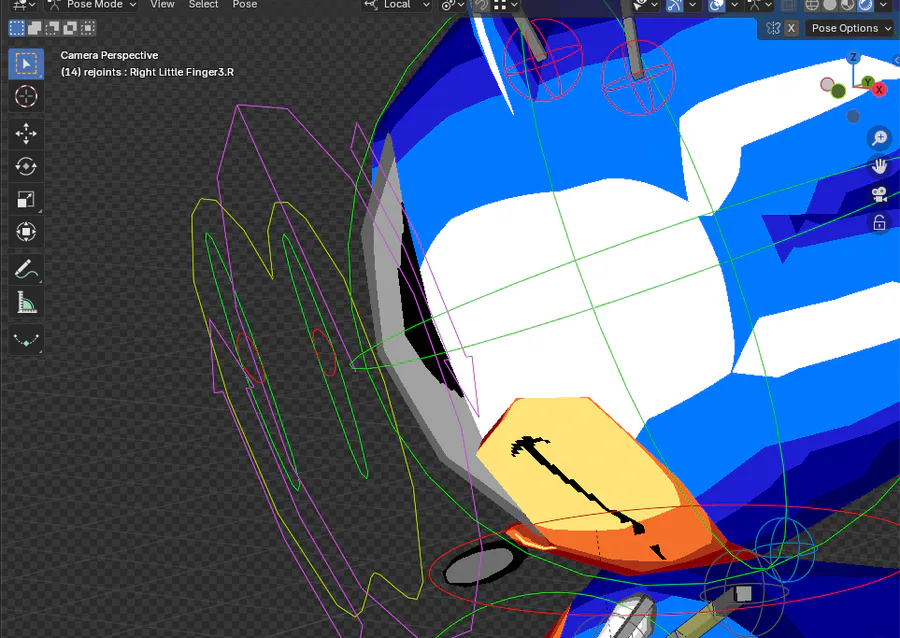Switch to Wireframe viewport shading
Screen dimensions: 900x638
click(x=812, y=5)
